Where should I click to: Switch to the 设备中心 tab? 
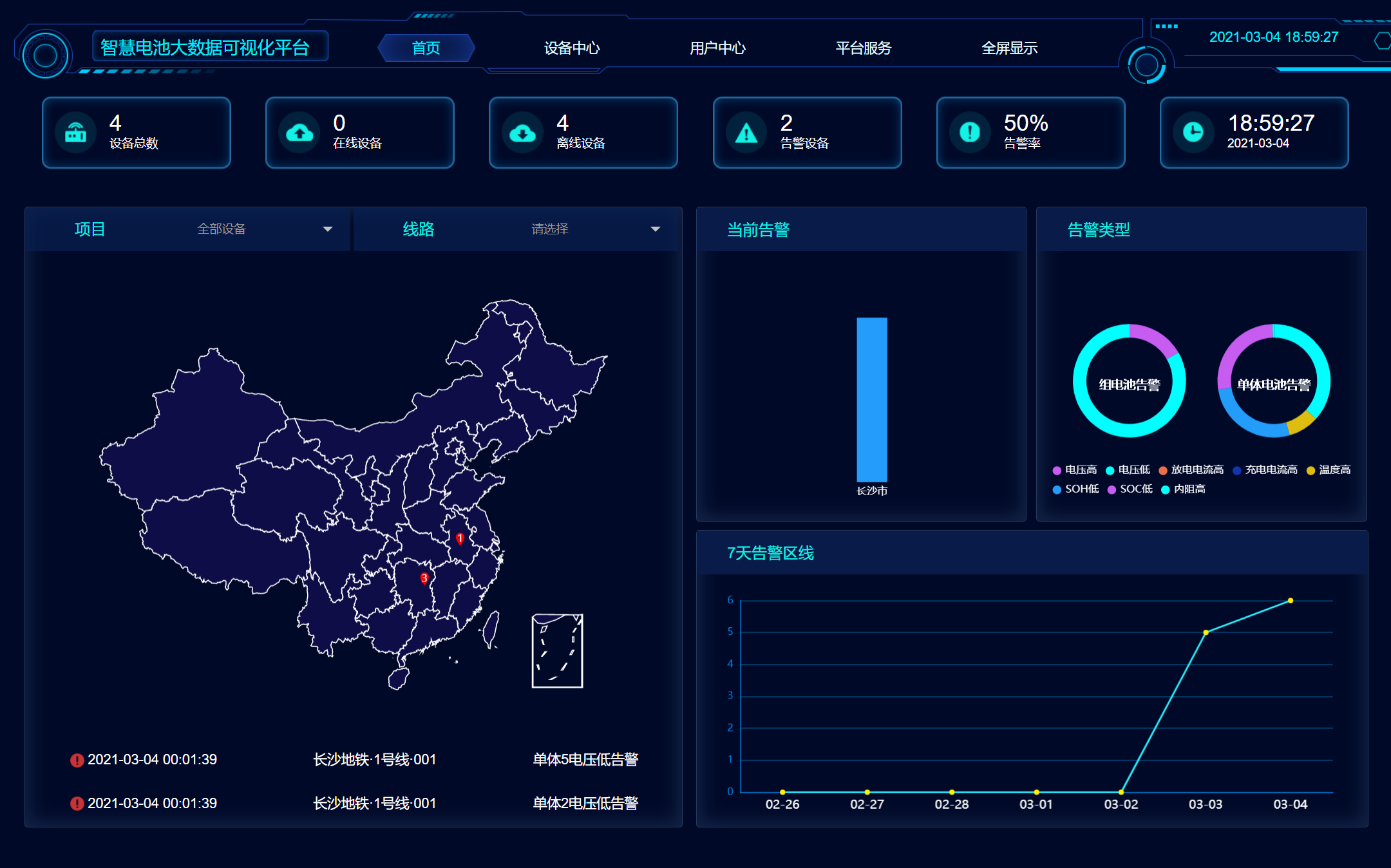coord(572,48)
